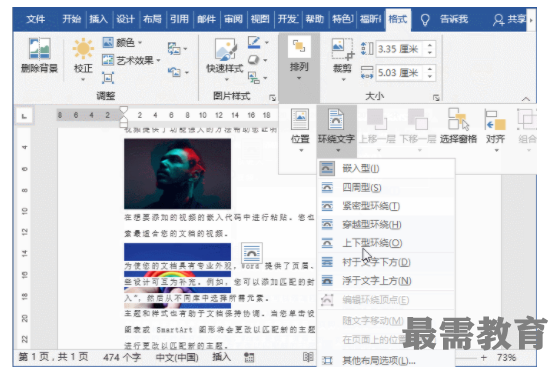Open the Corrections (校正) sun icon
This screenshot has width=554, height=373.
(x=83, y=48)
